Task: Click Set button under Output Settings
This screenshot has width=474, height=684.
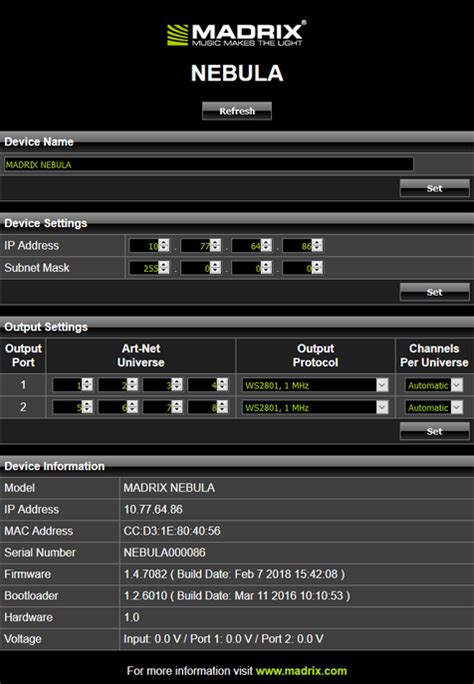Action: (434, 431)
